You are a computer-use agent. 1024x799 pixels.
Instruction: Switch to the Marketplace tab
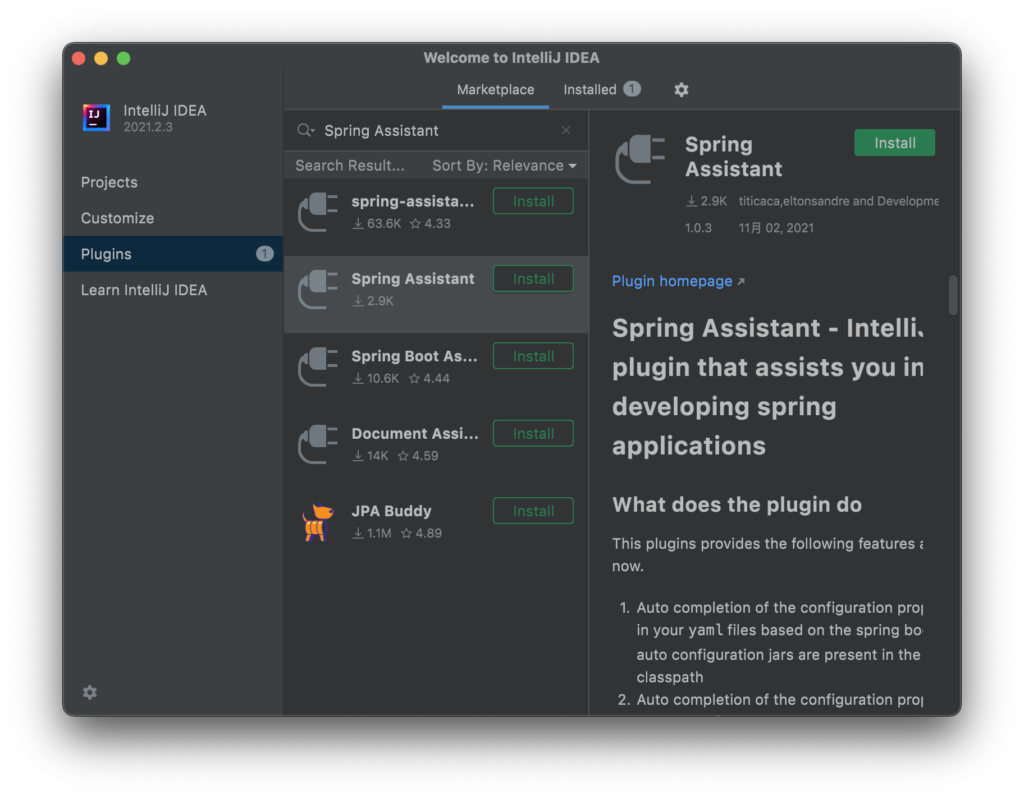point(495,90)
